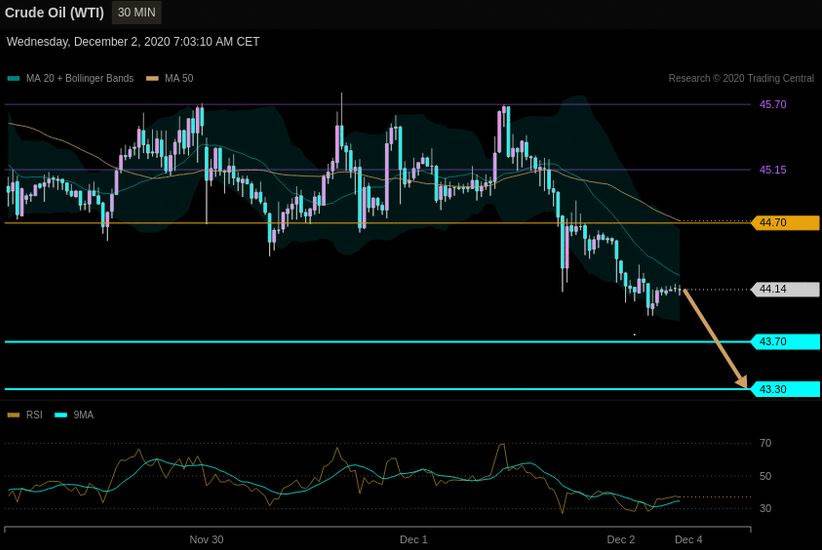Click the RSI 50 level label
Screen dimensions: 822x550
(765, 476)
